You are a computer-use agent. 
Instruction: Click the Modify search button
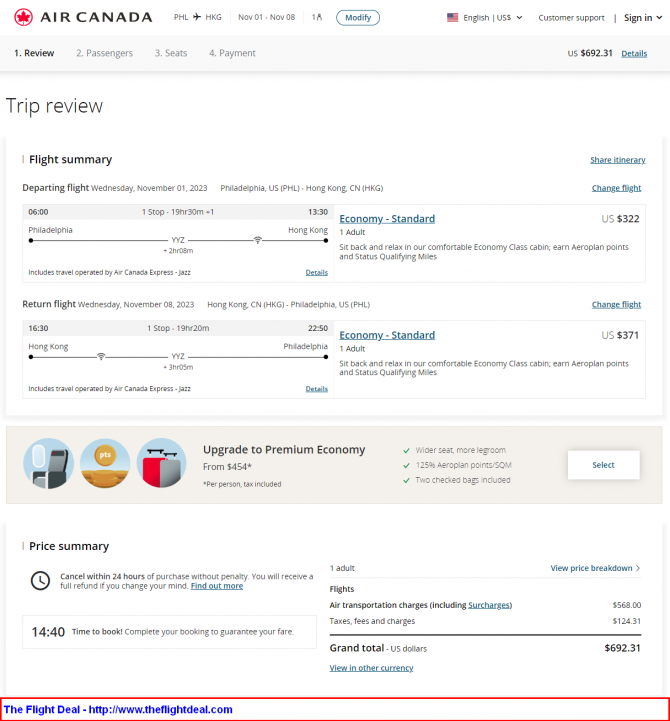coord(358,17)
